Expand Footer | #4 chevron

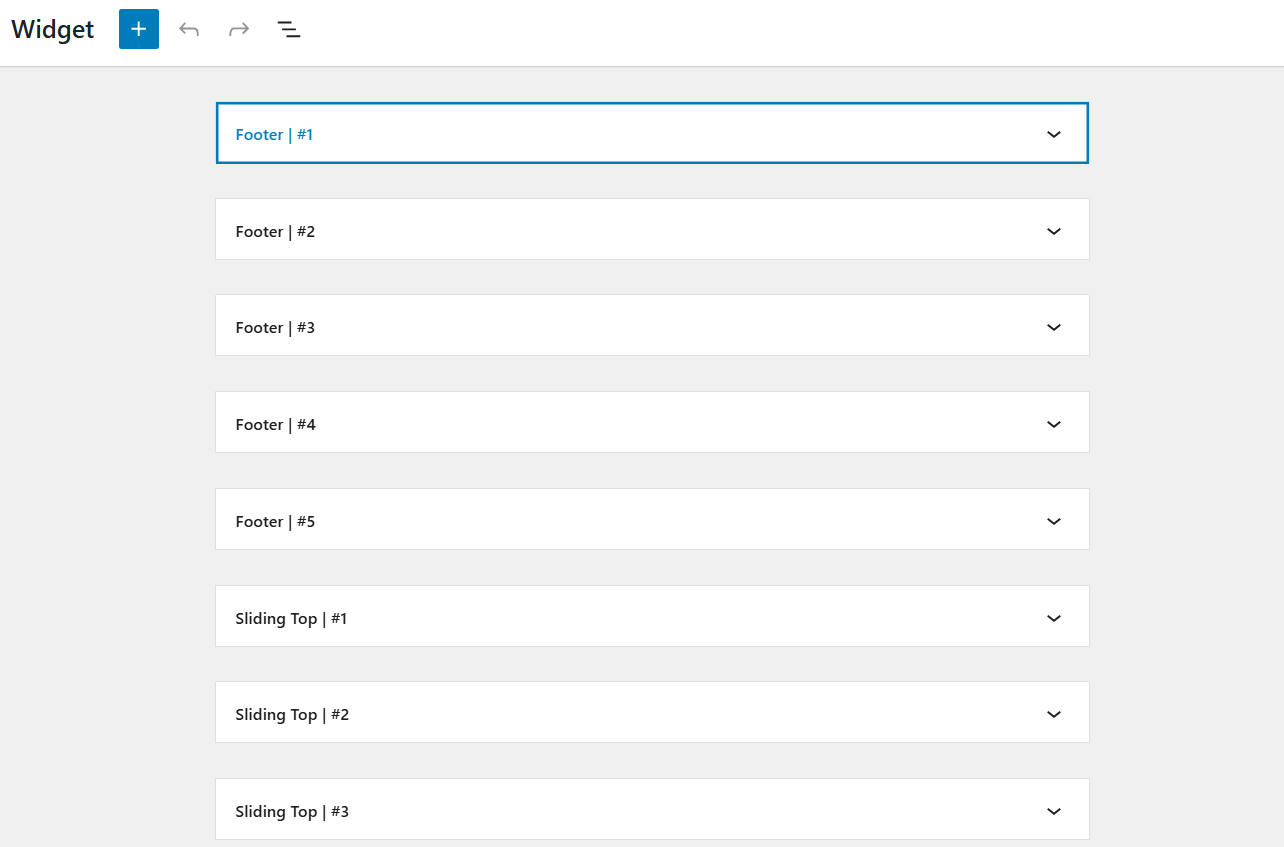click(1053, 424)
